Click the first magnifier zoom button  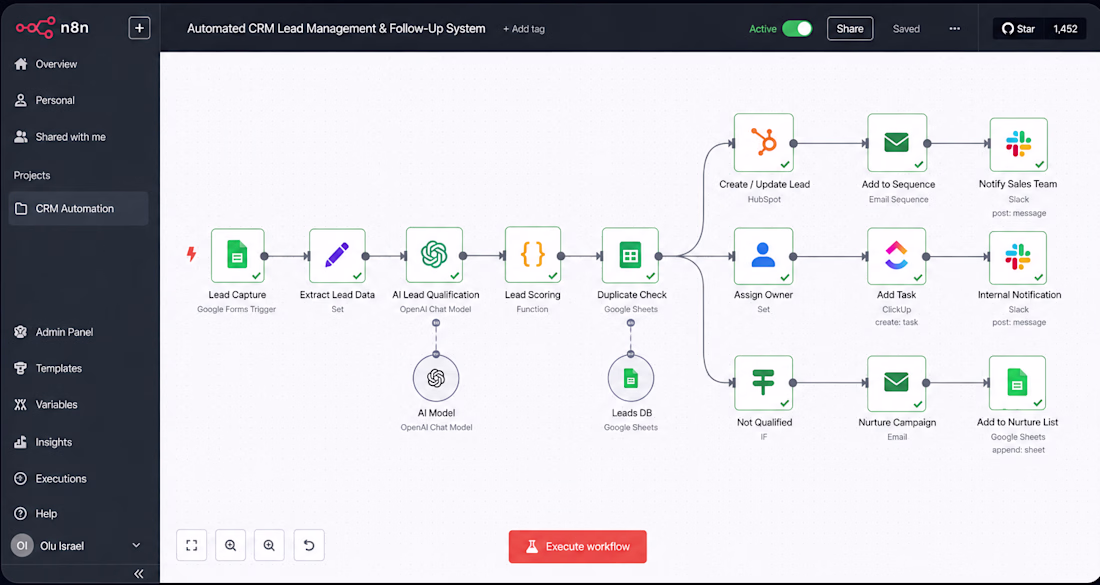coord(231,546)
